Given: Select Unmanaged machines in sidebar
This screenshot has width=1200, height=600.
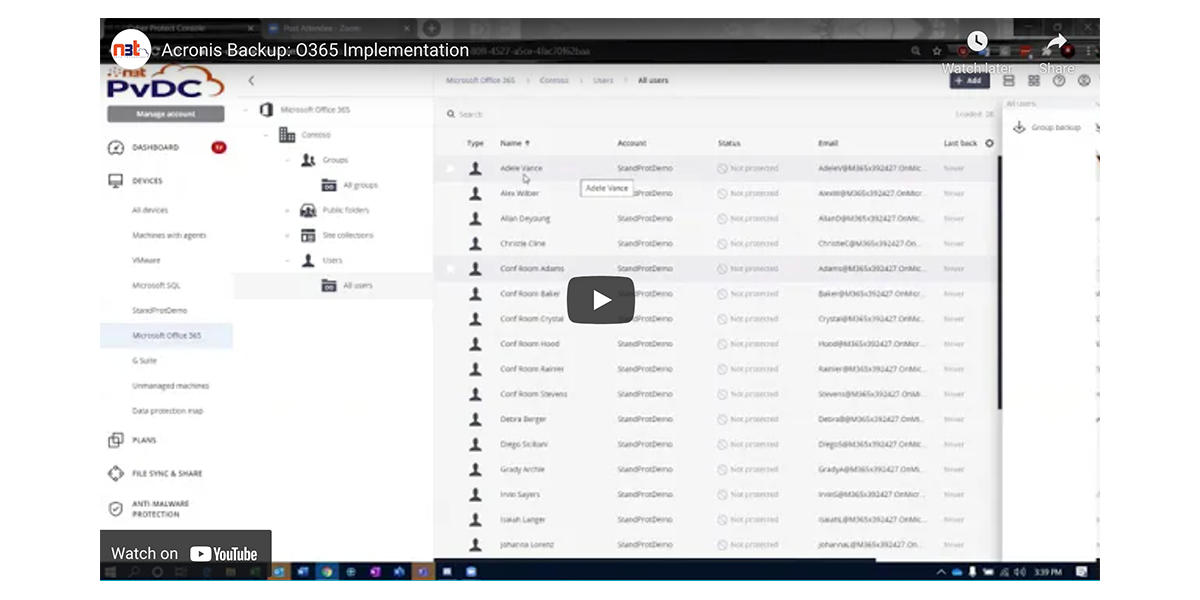Looking at the screenshot, I should (170, 386).
